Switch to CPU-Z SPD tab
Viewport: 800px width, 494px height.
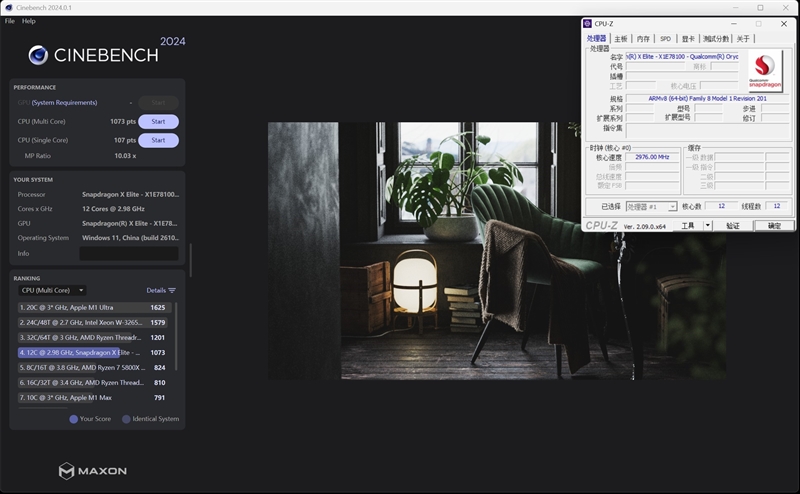pos(665,39)
